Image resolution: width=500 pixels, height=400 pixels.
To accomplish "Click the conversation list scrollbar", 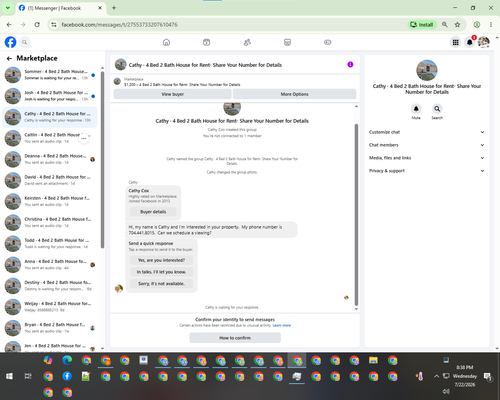I will (x=102, y=160).
